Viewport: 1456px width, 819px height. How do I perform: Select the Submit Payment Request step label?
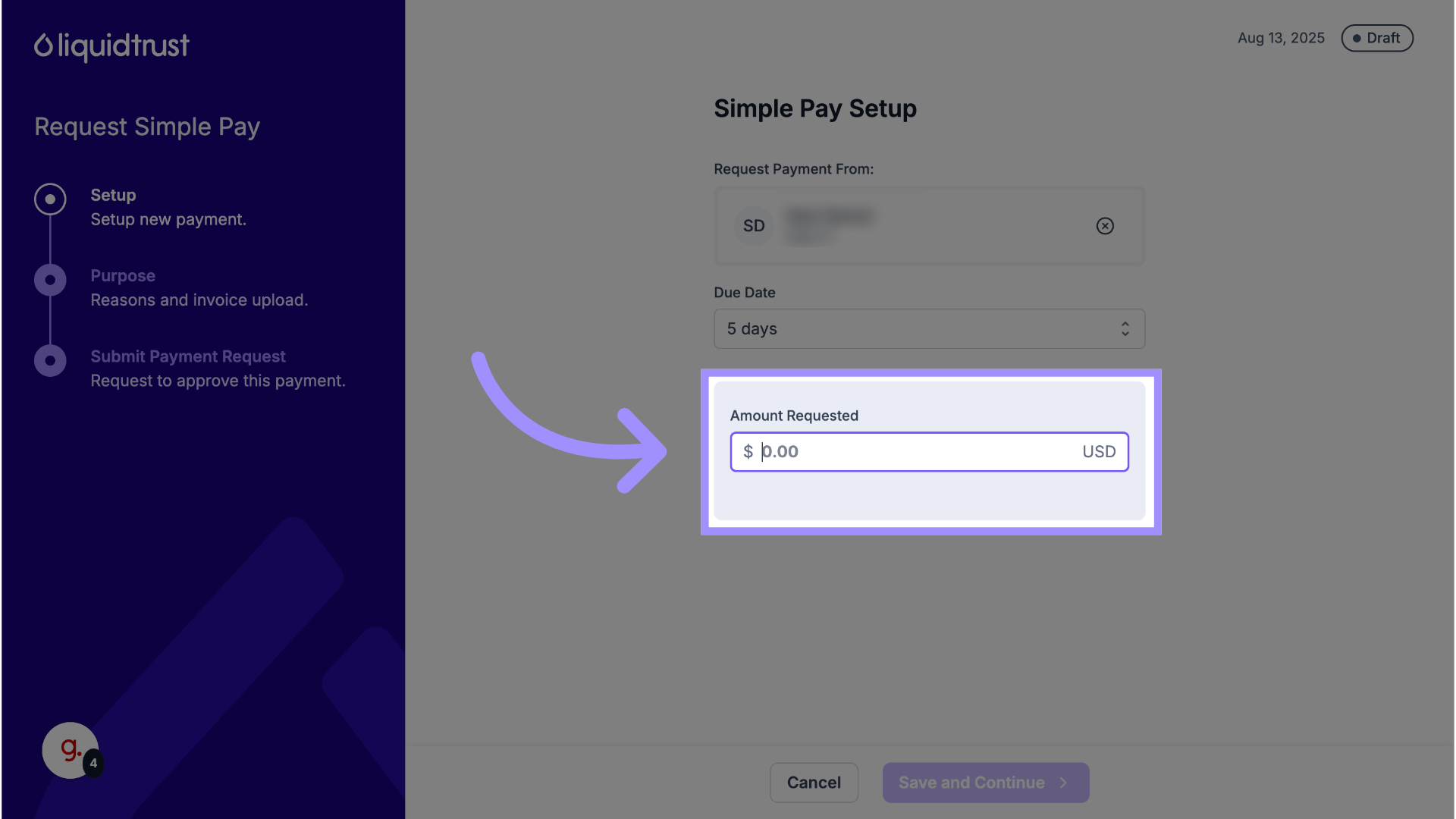pos(188,356)
